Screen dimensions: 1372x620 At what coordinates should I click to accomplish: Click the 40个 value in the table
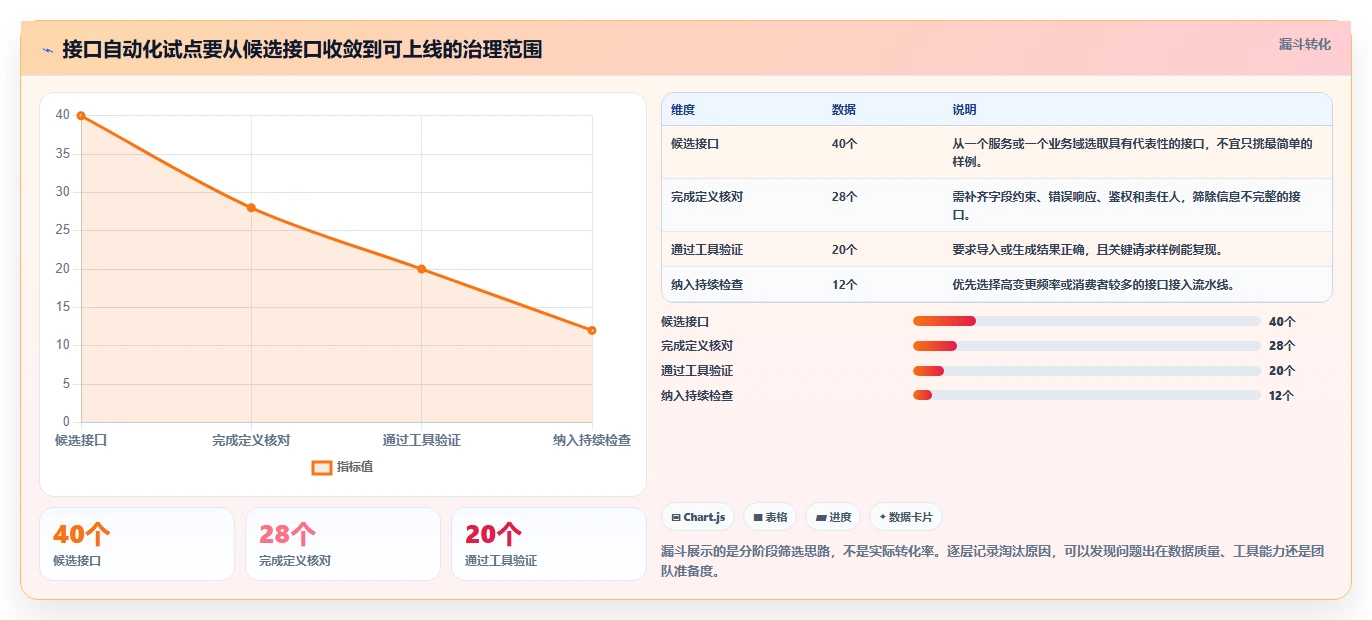(x=844, y=144)
